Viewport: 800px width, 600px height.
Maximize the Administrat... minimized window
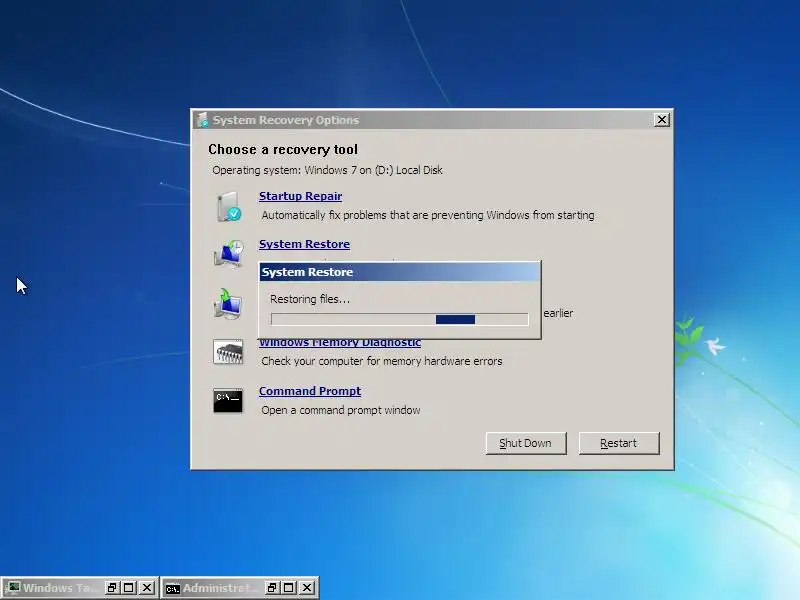[x=289, y=588]
